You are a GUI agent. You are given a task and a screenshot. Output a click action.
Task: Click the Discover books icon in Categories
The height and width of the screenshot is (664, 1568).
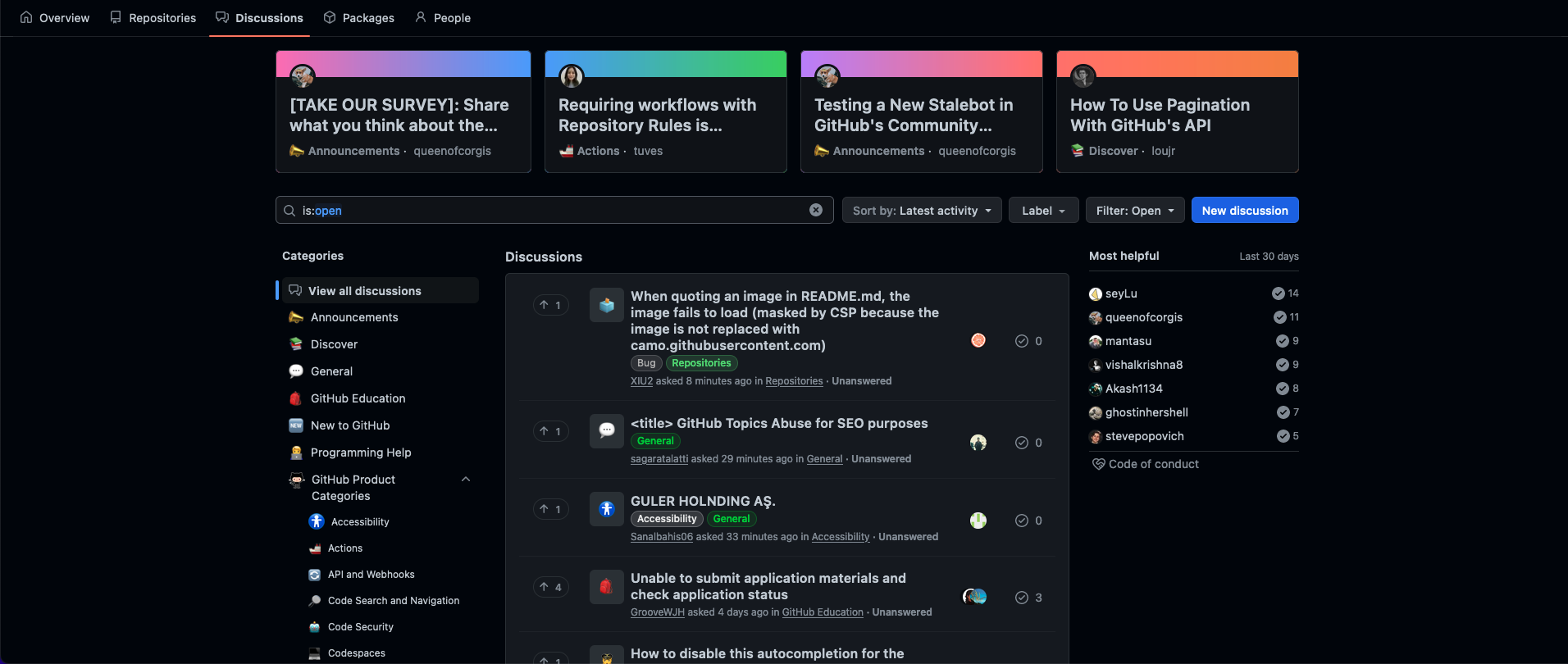296,344
